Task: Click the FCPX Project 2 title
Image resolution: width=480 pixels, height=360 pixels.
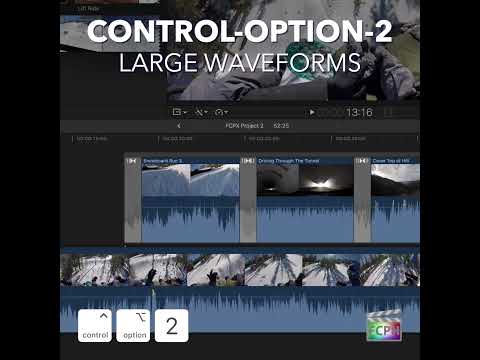Action: [x=244, y=126]
